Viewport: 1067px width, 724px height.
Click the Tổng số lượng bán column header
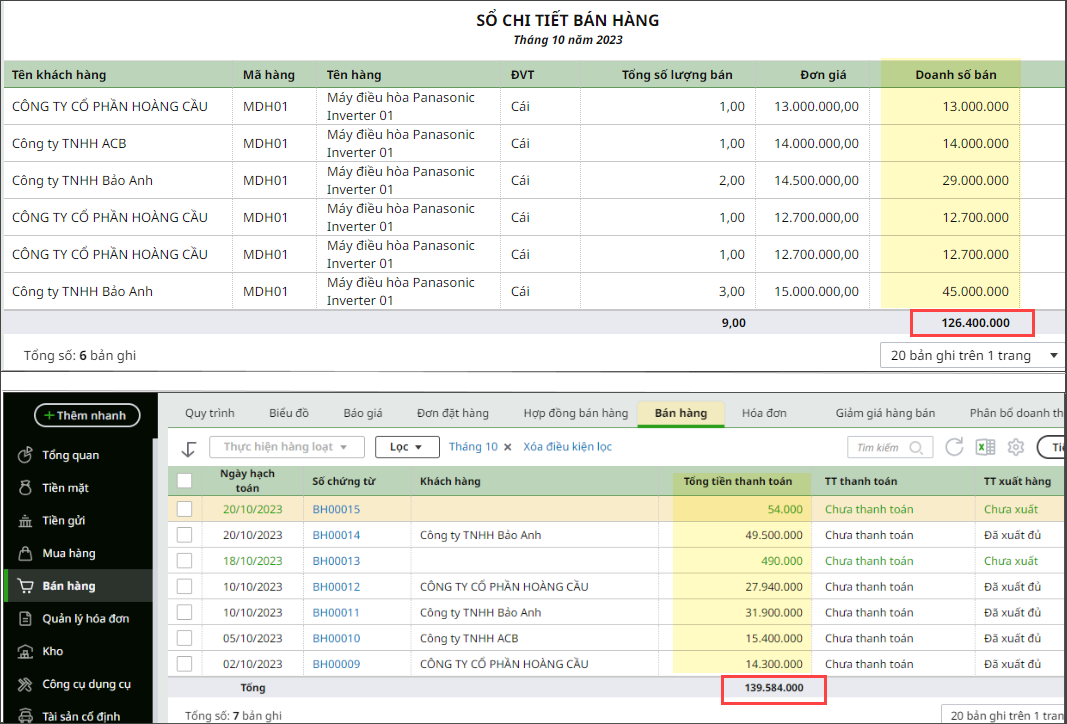[x=677, y=75]
